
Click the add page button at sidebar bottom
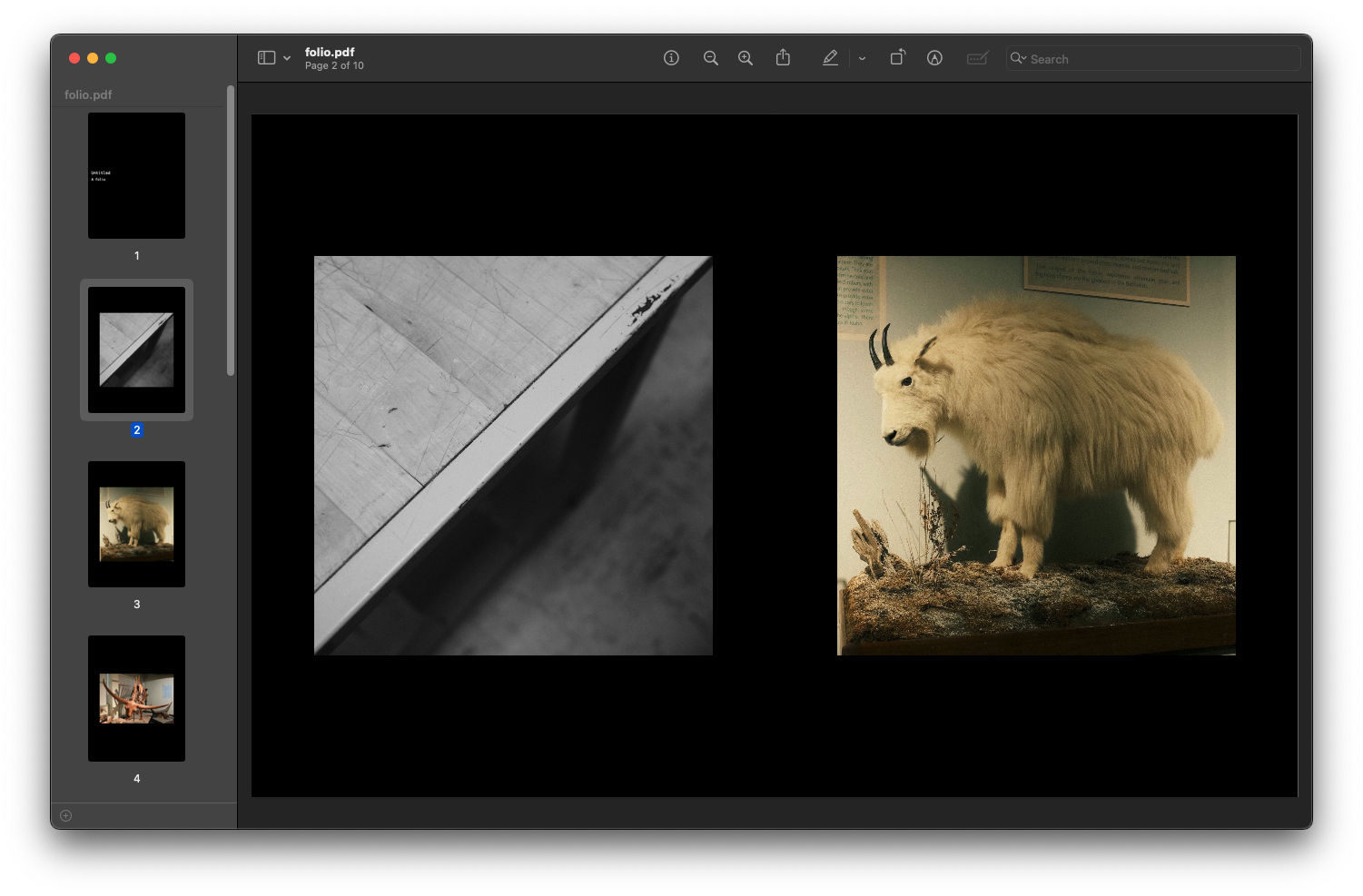[x=65, y=815]
